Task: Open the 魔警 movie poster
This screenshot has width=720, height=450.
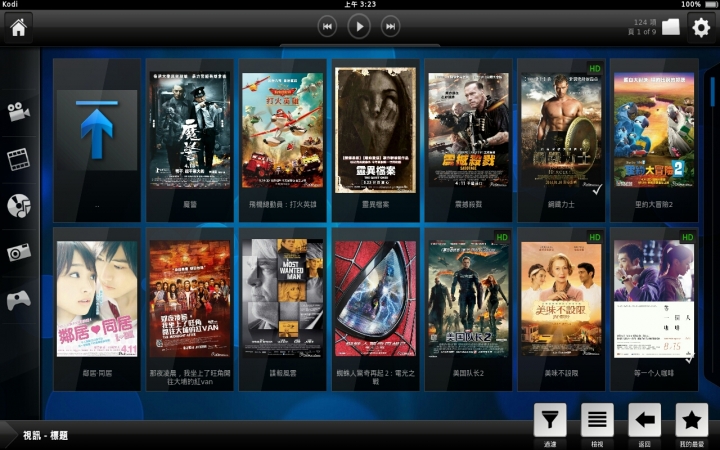Action: point(190,130)
